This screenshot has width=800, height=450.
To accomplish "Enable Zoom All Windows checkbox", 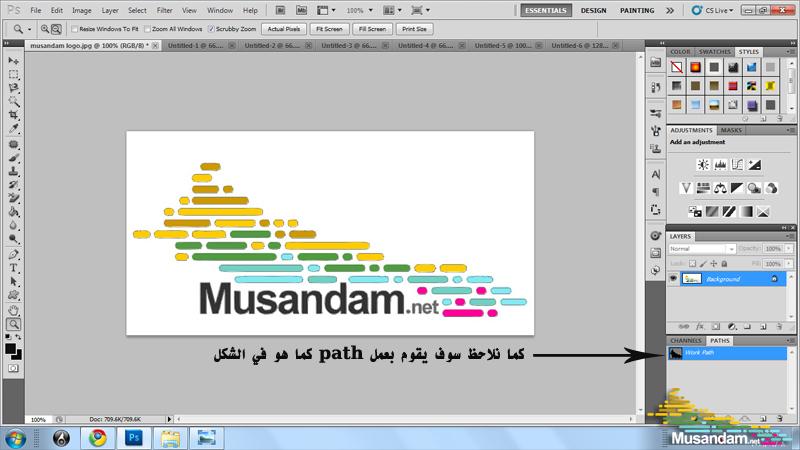I will click(147, 29).
